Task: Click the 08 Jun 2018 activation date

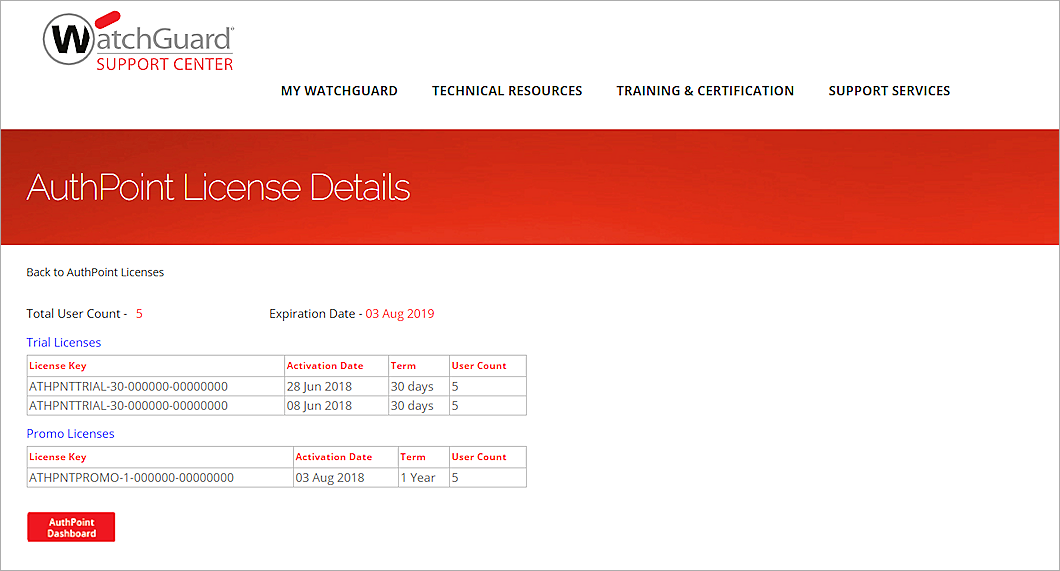Action: click(x=319, y=405)
